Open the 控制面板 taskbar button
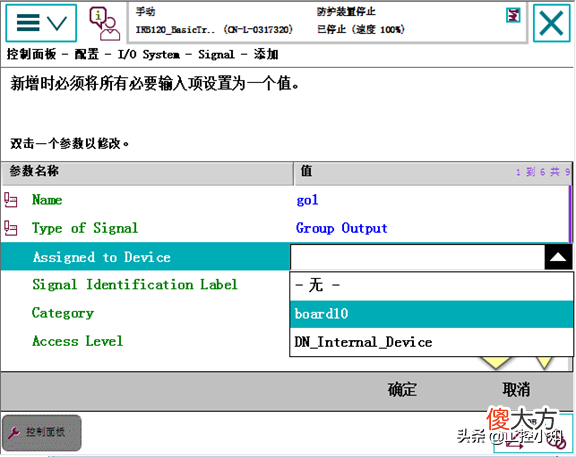576x457 pixels. pos(42,433)
